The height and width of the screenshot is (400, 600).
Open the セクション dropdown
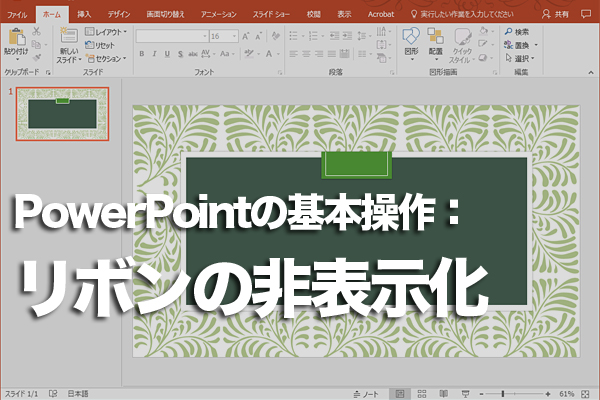pyautogui.click(x=106, y=59)
